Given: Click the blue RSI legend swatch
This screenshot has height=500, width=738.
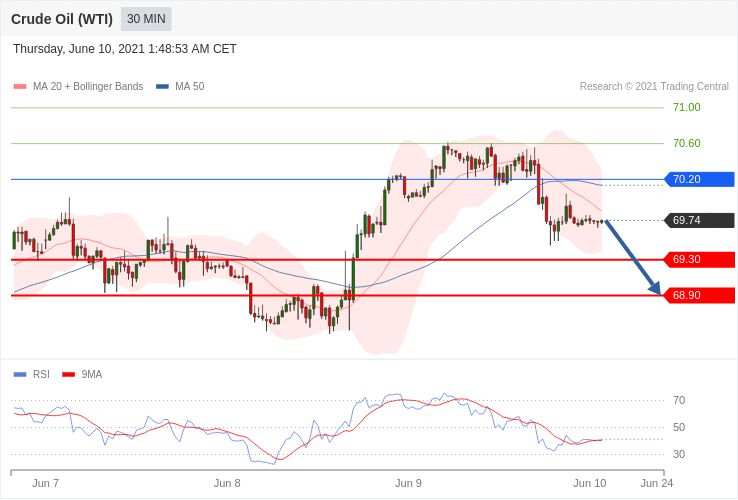Looking at the screenshot, I should (20, 375).
